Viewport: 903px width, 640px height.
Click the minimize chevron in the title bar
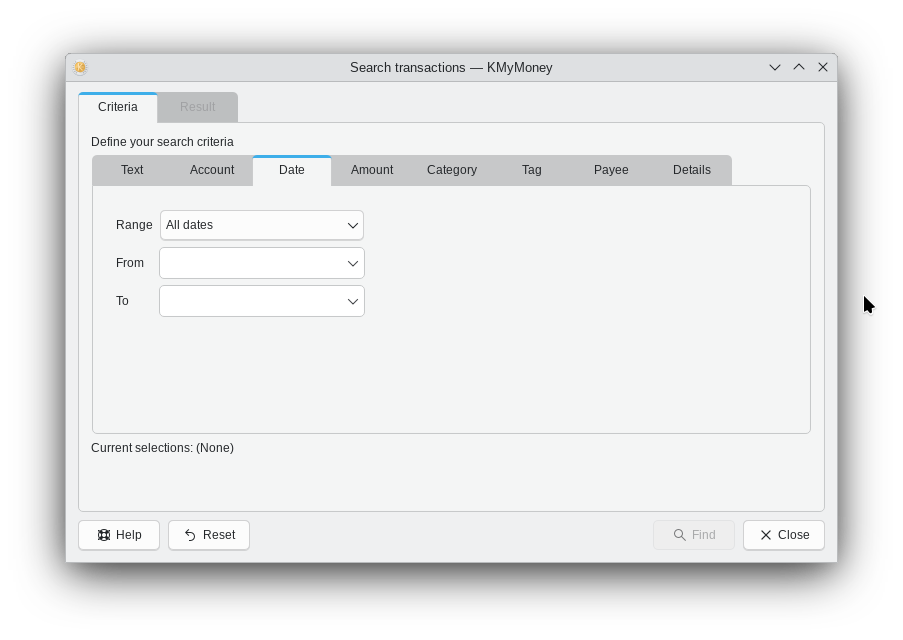[x=775, y=68]
